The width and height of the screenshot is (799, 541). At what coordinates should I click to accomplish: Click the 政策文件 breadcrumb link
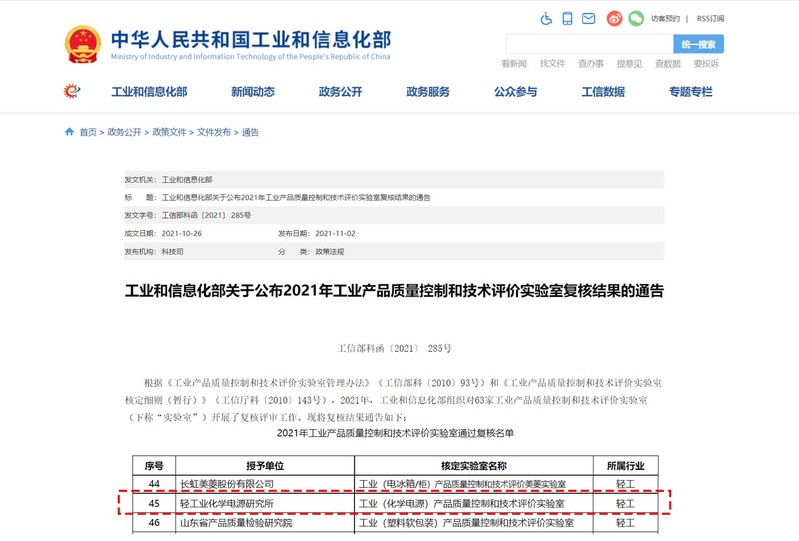(169, 132)
